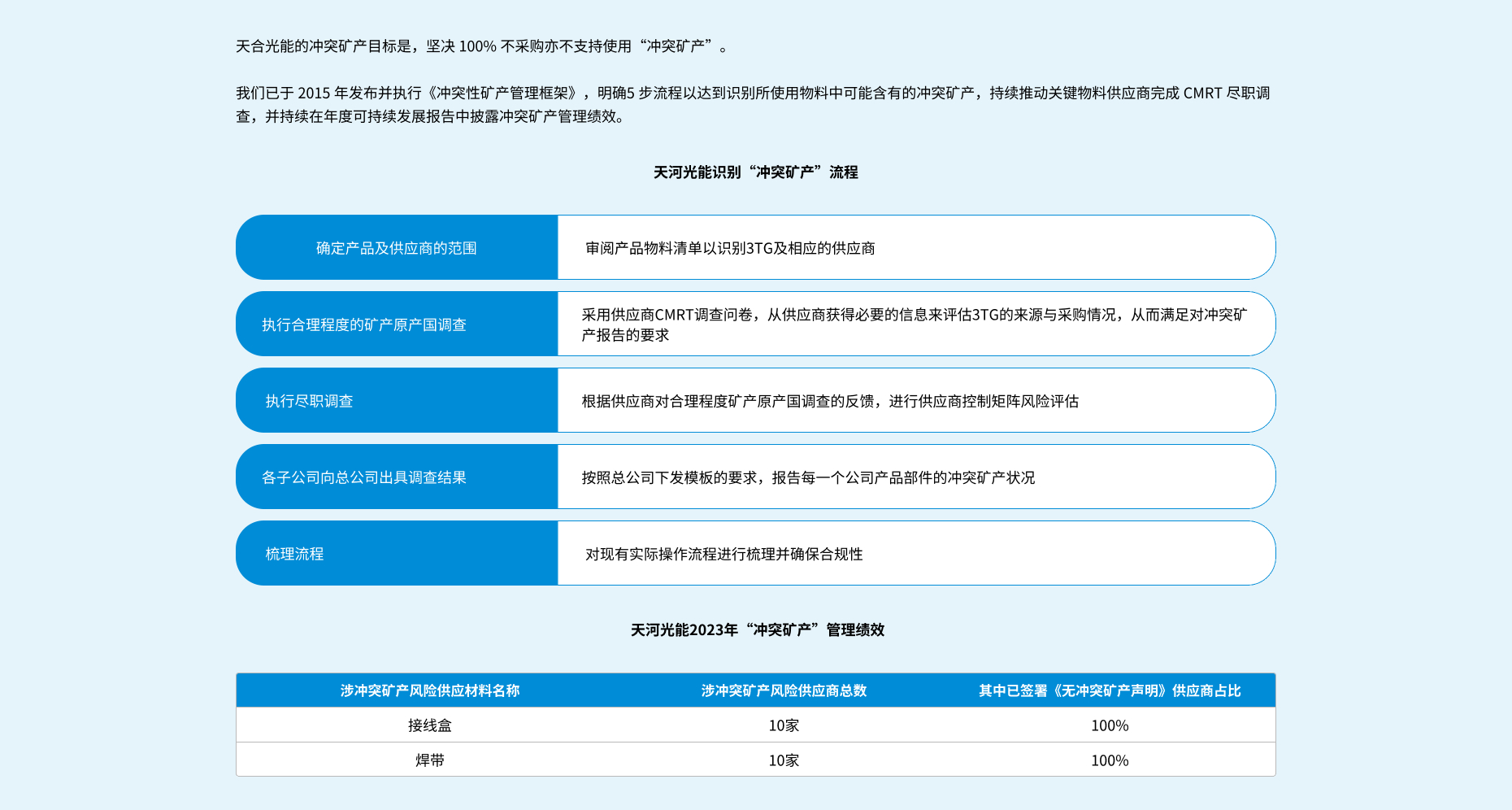1512x810 pixels.
Task: Click the column header 涉冲突矿产风险供应商总数
Action: [x=784, y=690]
